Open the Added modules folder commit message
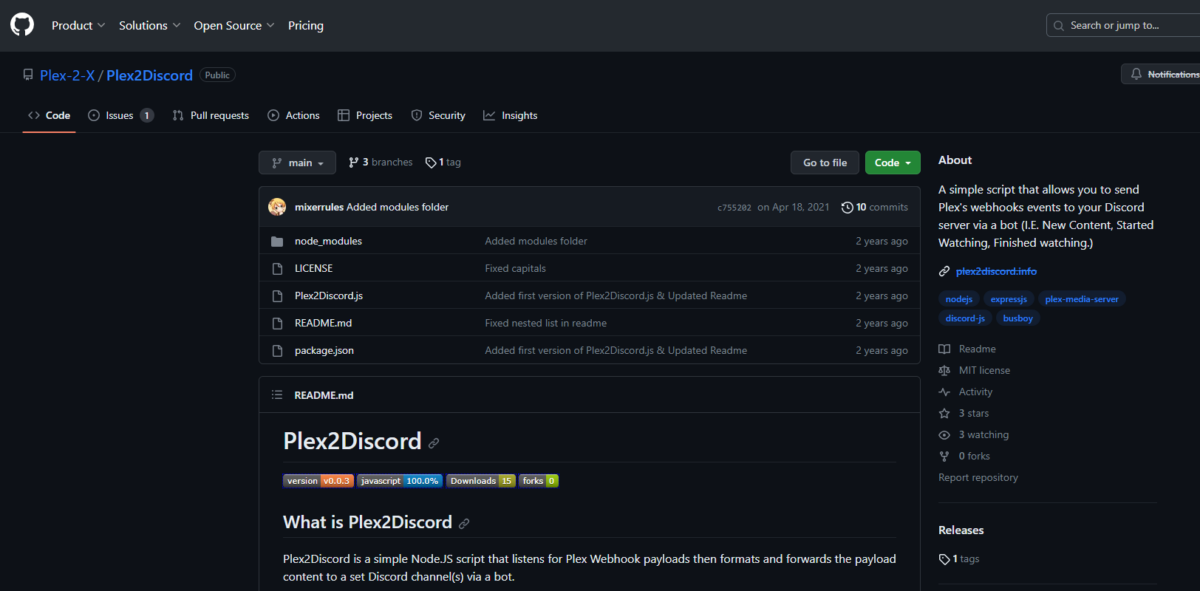The height and width of the screenshot is (591, 1200). click(x=398, y=207)
